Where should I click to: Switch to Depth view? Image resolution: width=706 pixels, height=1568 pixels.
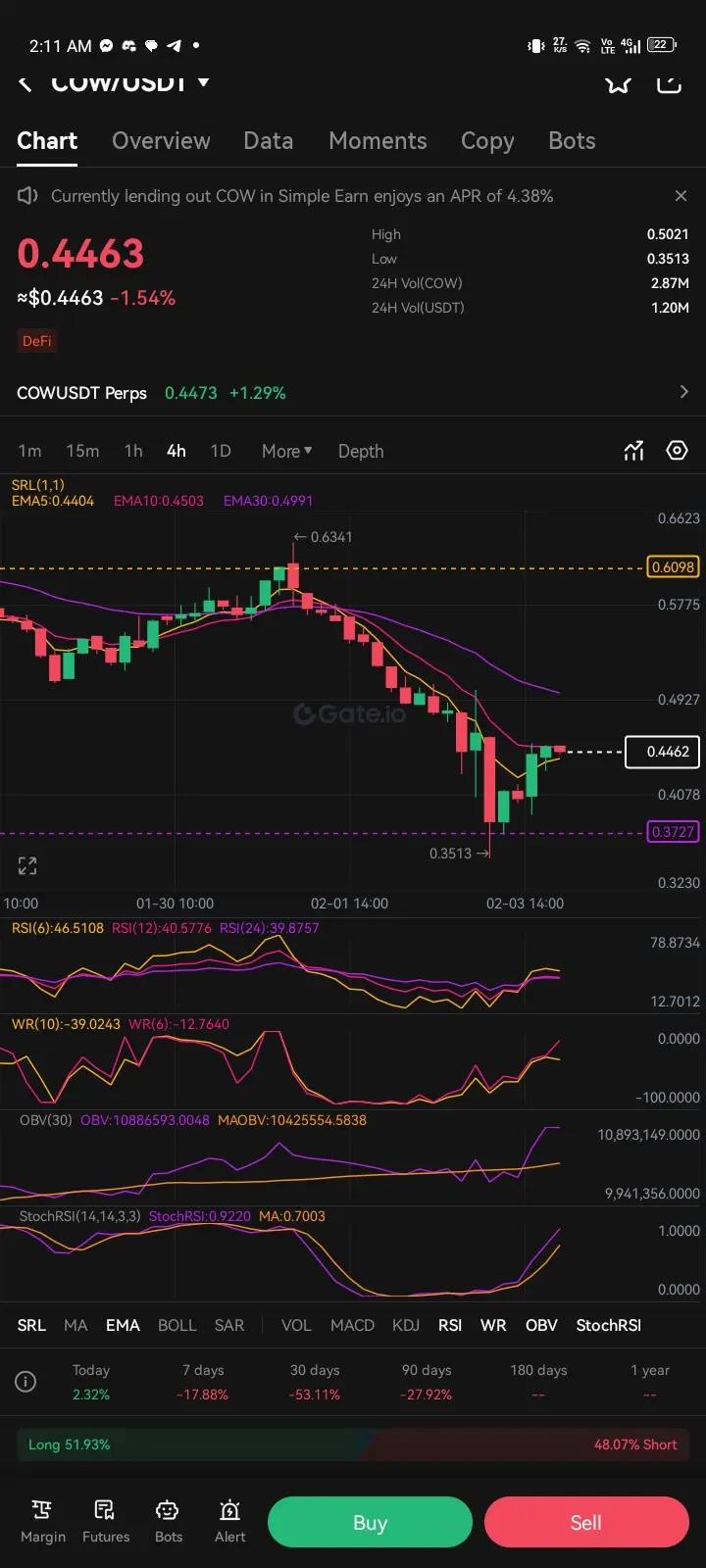[x=361, y=451]
